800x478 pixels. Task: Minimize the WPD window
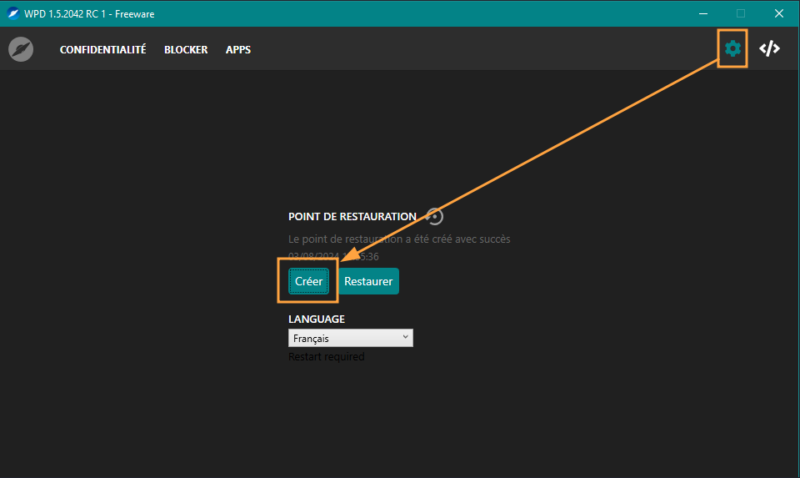pyautogui.click(x=703, y=14)
